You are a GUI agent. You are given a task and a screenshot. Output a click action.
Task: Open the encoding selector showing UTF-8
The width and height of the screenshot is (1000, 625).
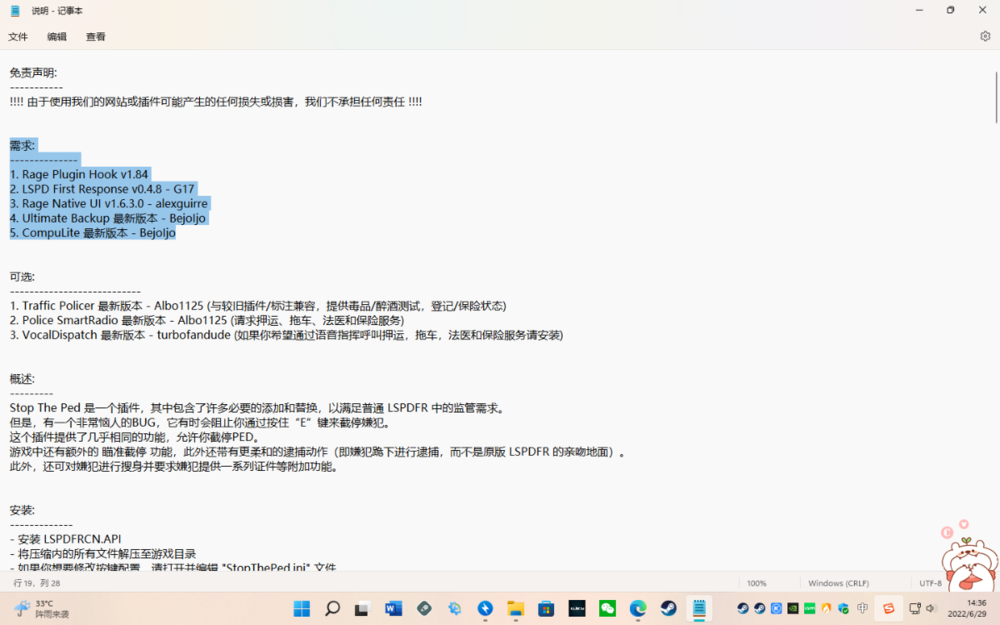click(930, 581)
